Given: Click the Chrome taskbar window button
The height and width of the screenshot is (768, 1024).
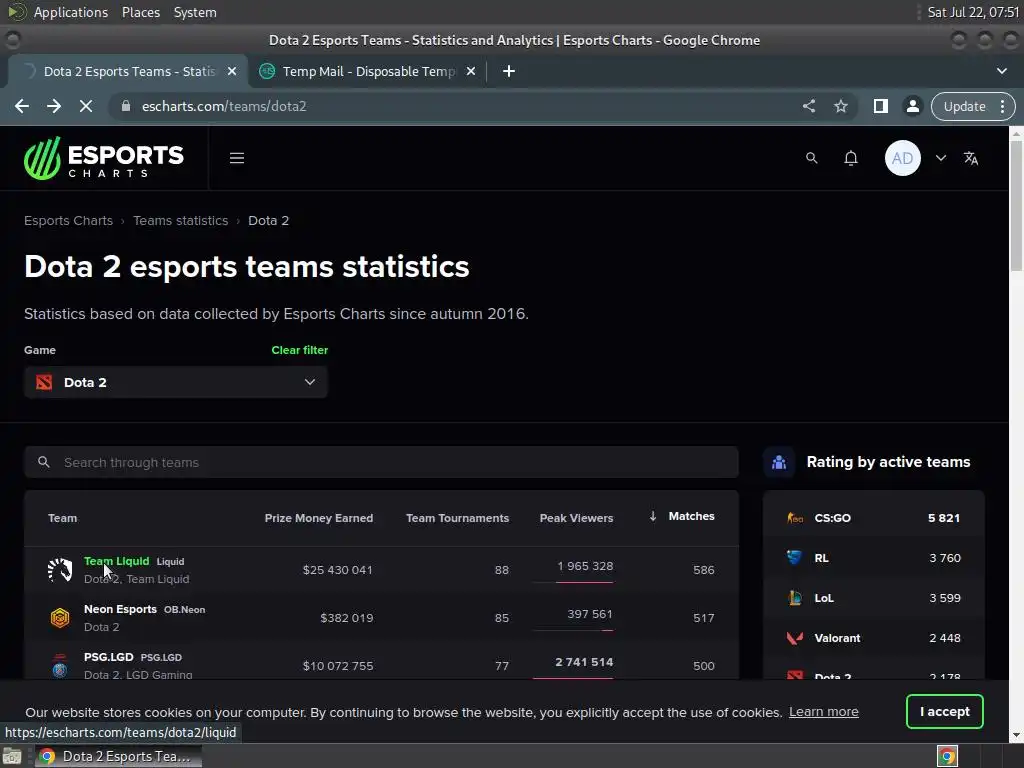Looking at the screenshot, I should point(118,756).
